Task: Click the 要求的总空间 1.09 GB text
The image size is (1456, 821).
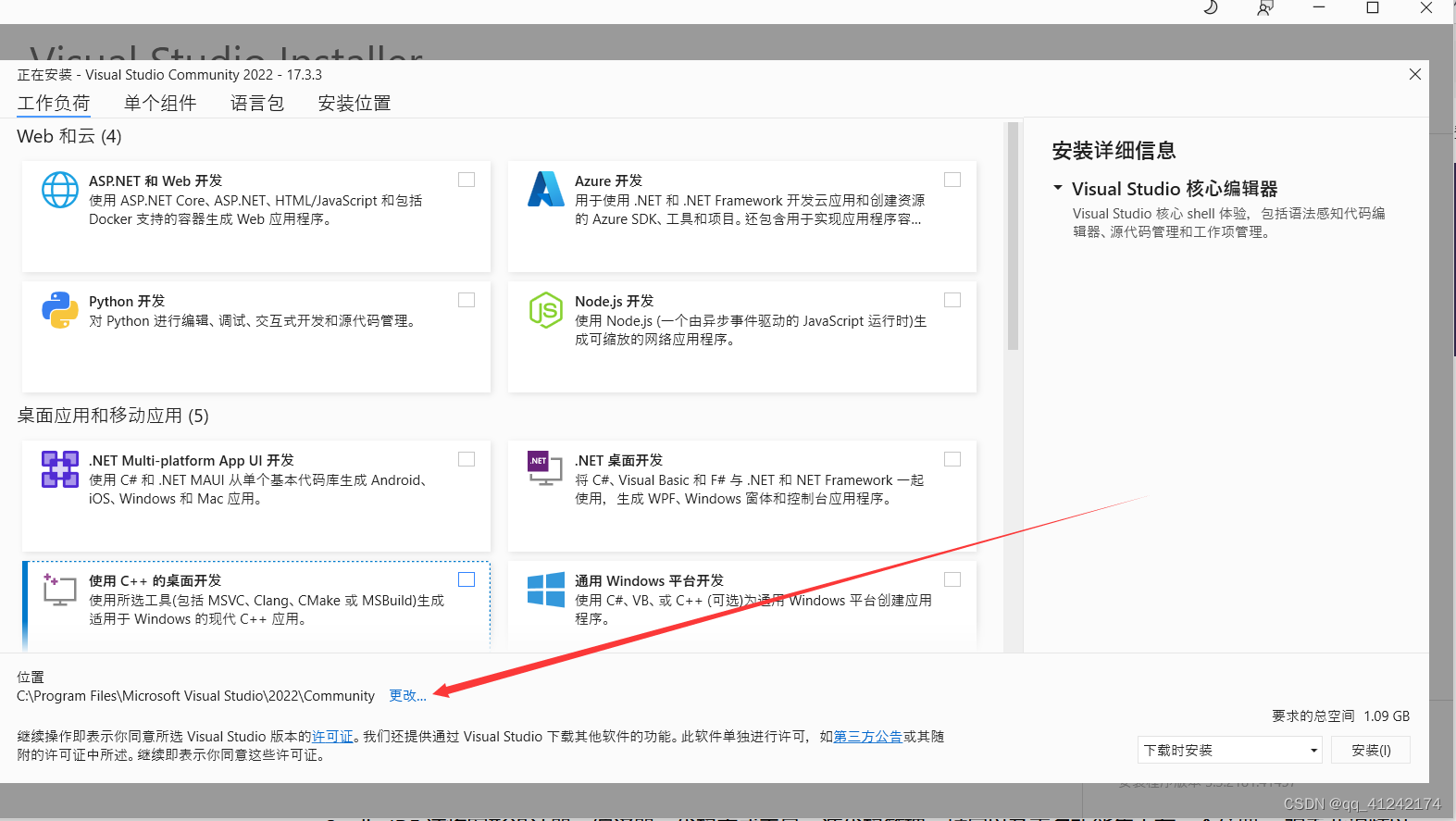Action: coord(1340,716)
